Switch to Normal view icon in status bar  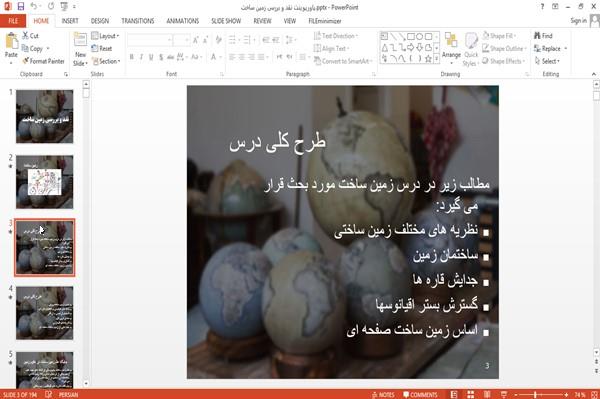pyautogui.click(x=454, y=394)
